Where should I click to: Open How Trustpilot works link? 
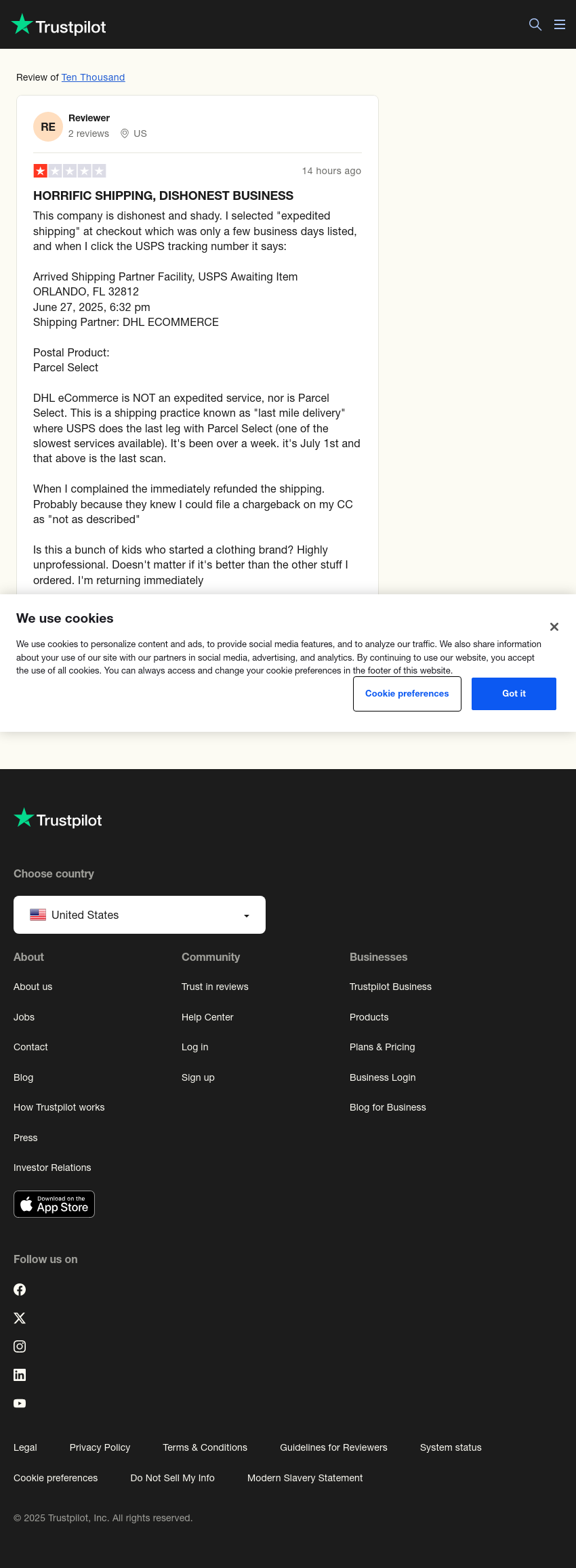[59, 1107]
